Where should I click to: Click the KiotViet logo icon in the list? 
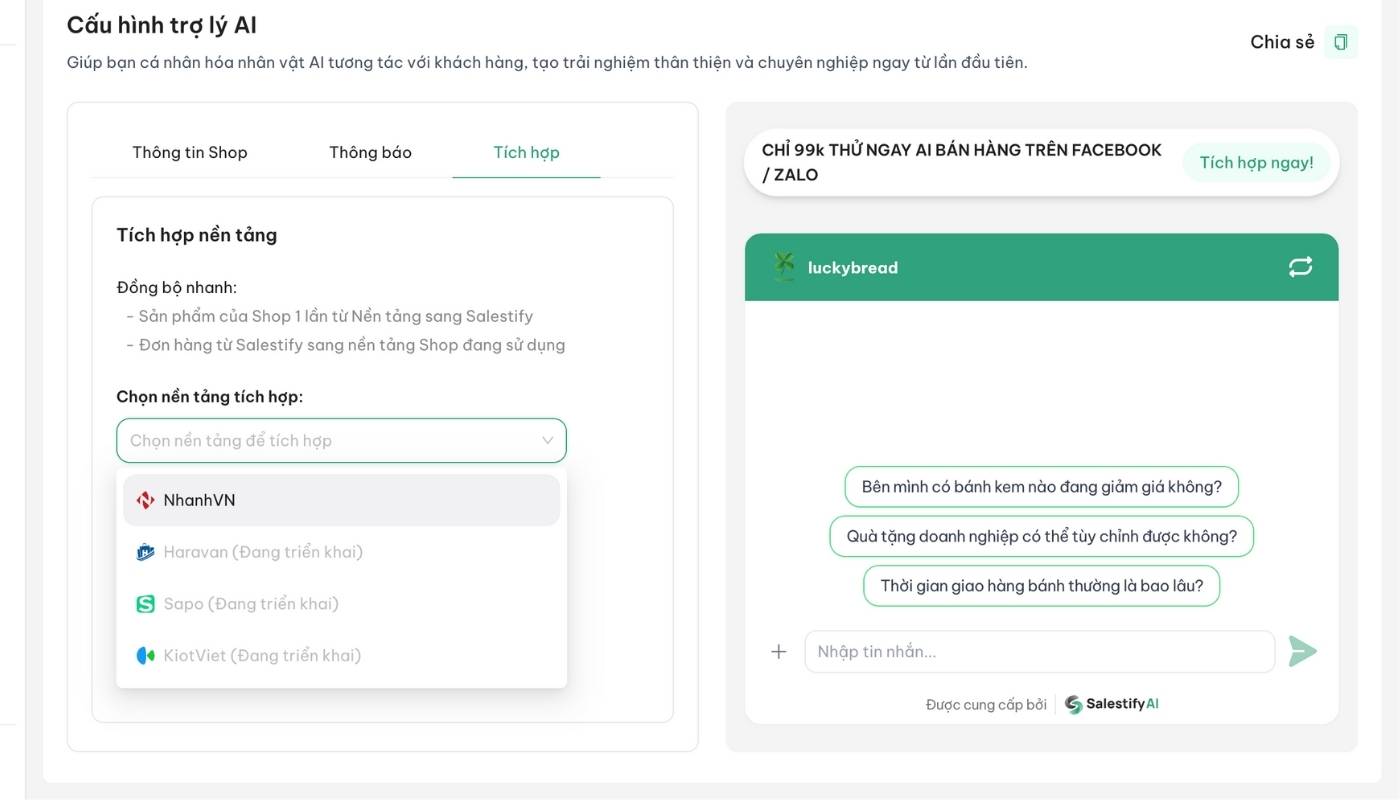145,655
